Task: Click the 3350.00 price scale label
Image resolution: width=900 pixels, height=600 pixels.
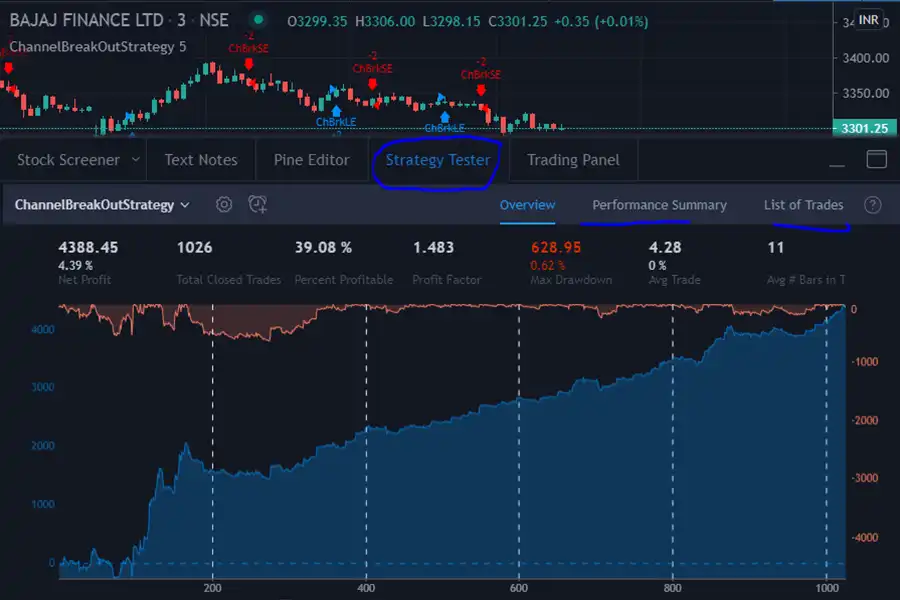Action: pos(866,93)
